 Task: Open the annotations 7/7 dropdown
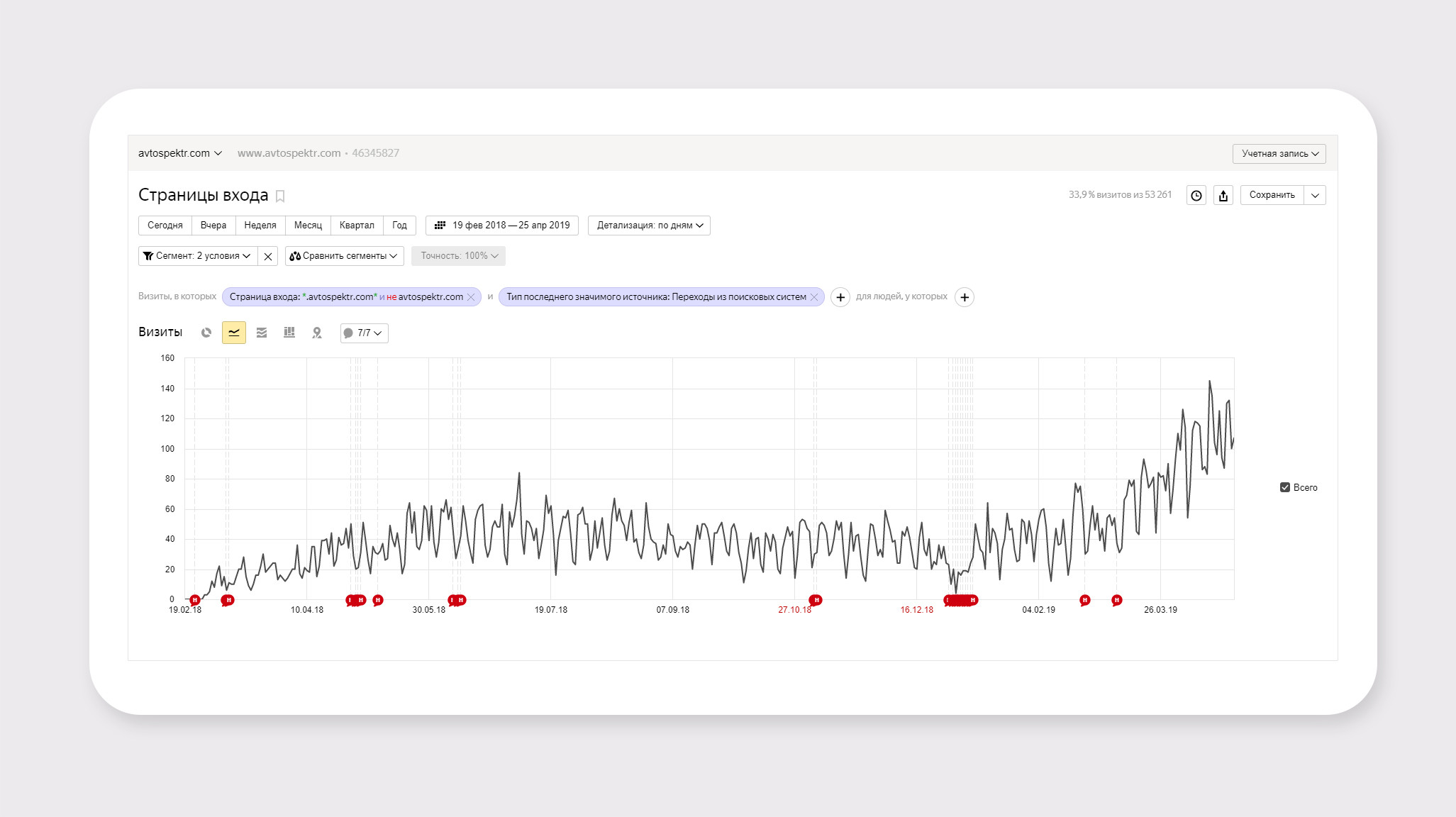pos(364,333)
